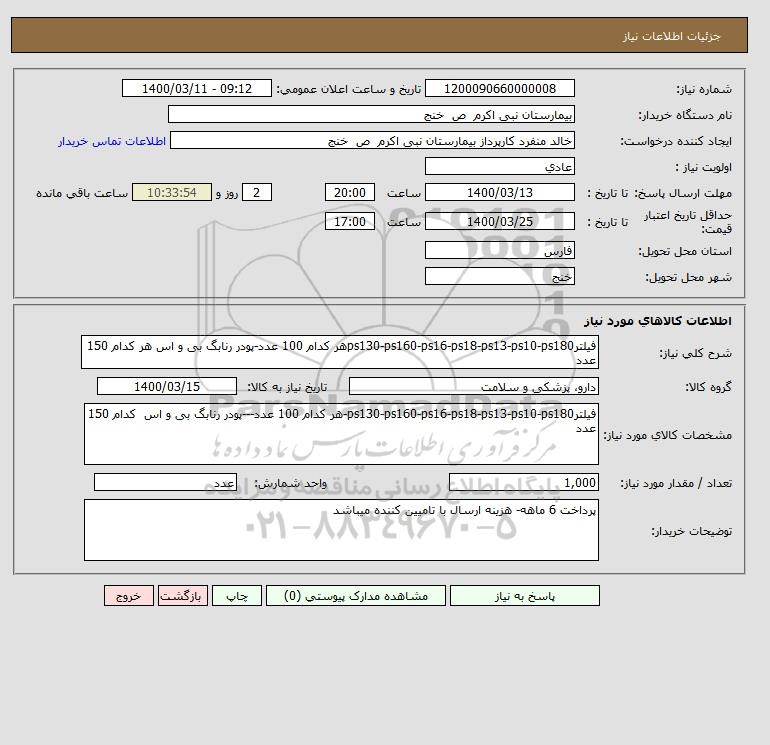Screen dimensions: 770x745
Task: Click the تاریخ نیاز به کالا label
Action: (x=287, y=387)
